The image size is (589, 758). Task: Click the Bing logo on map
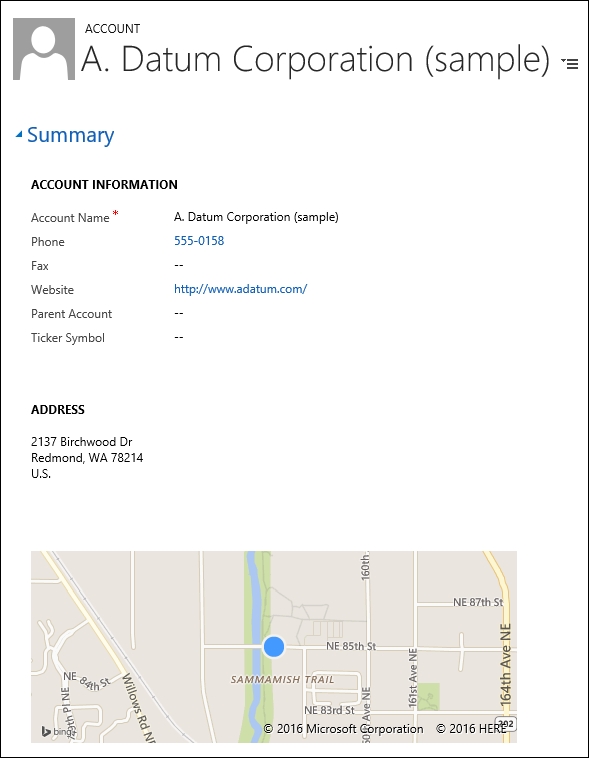(x=58, y=732)
